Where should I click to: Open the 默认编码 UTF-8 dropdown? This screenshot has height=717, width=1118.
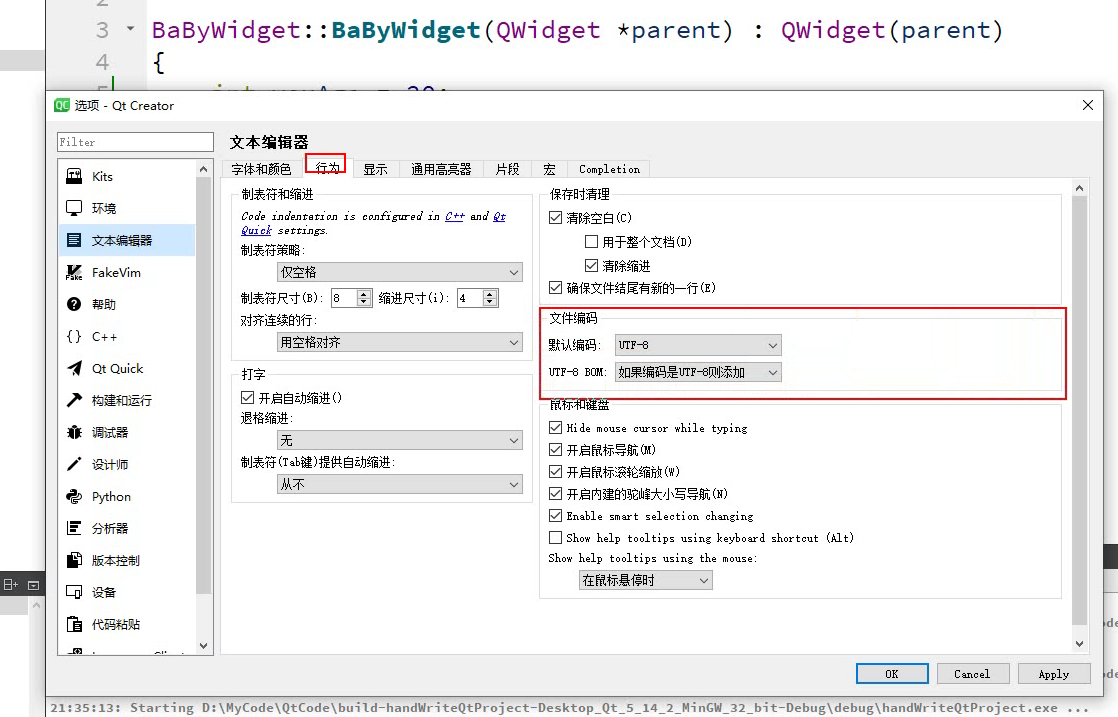697,344
